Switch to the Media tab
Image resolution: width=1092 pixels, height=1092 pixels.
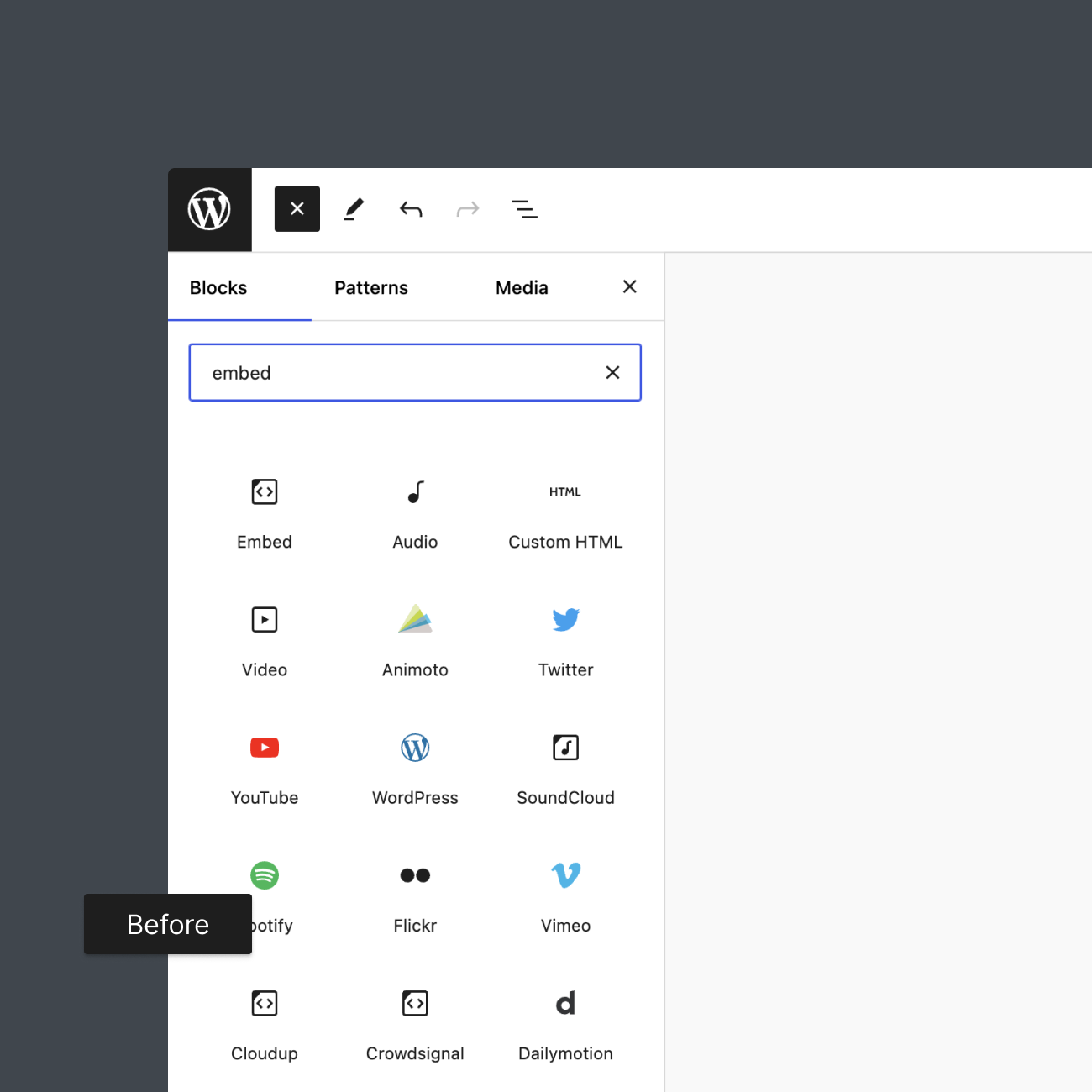pyautogui.click(x=522, y=287)
